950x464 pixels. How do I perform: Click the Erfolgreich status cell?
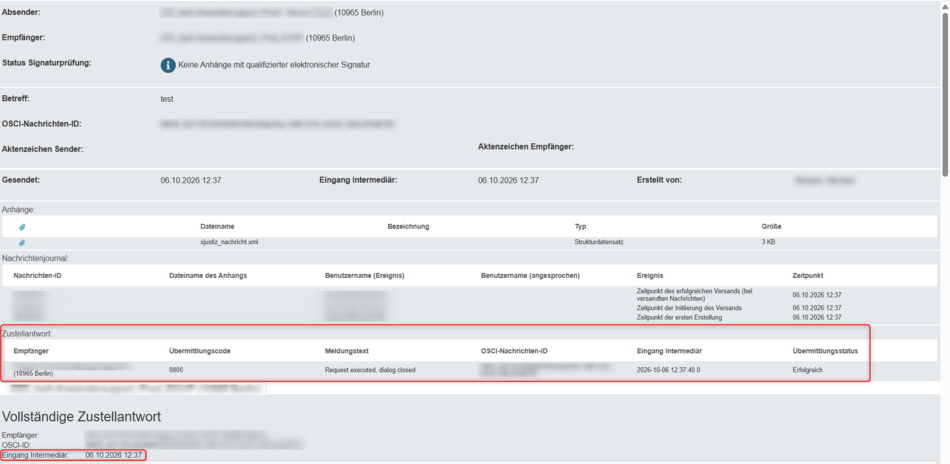click(x=808, y=370)
